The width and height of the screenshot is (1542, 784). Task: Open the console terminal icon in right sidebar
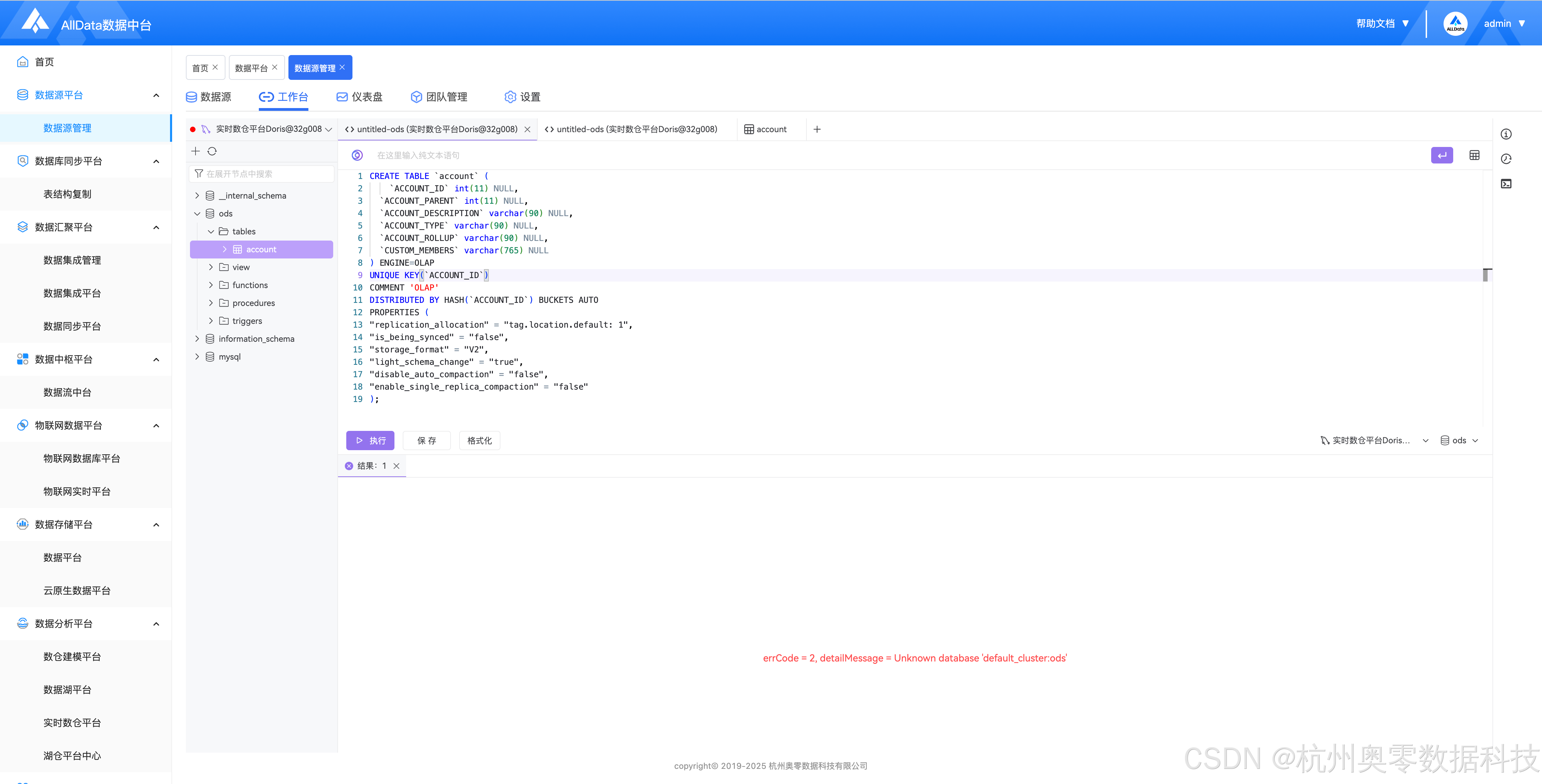(1506, 184)
